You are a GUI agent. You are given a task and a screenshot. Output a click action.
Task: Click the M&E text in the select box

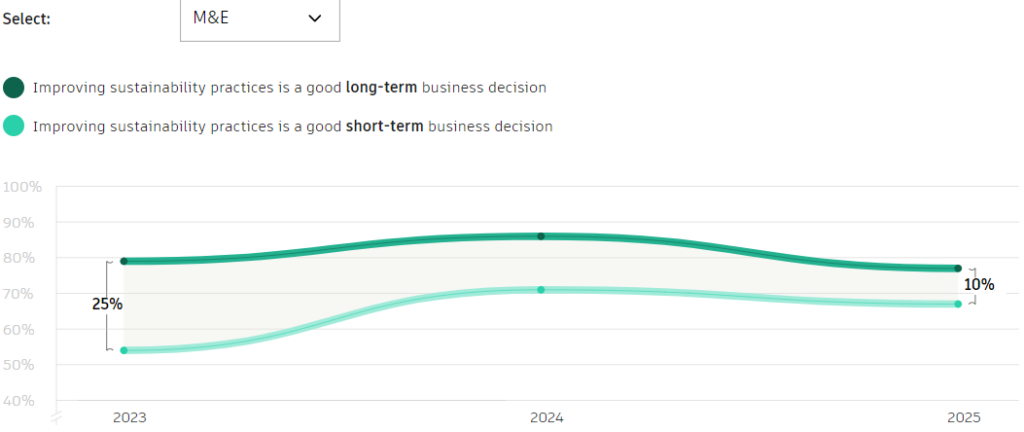[212, 19]
